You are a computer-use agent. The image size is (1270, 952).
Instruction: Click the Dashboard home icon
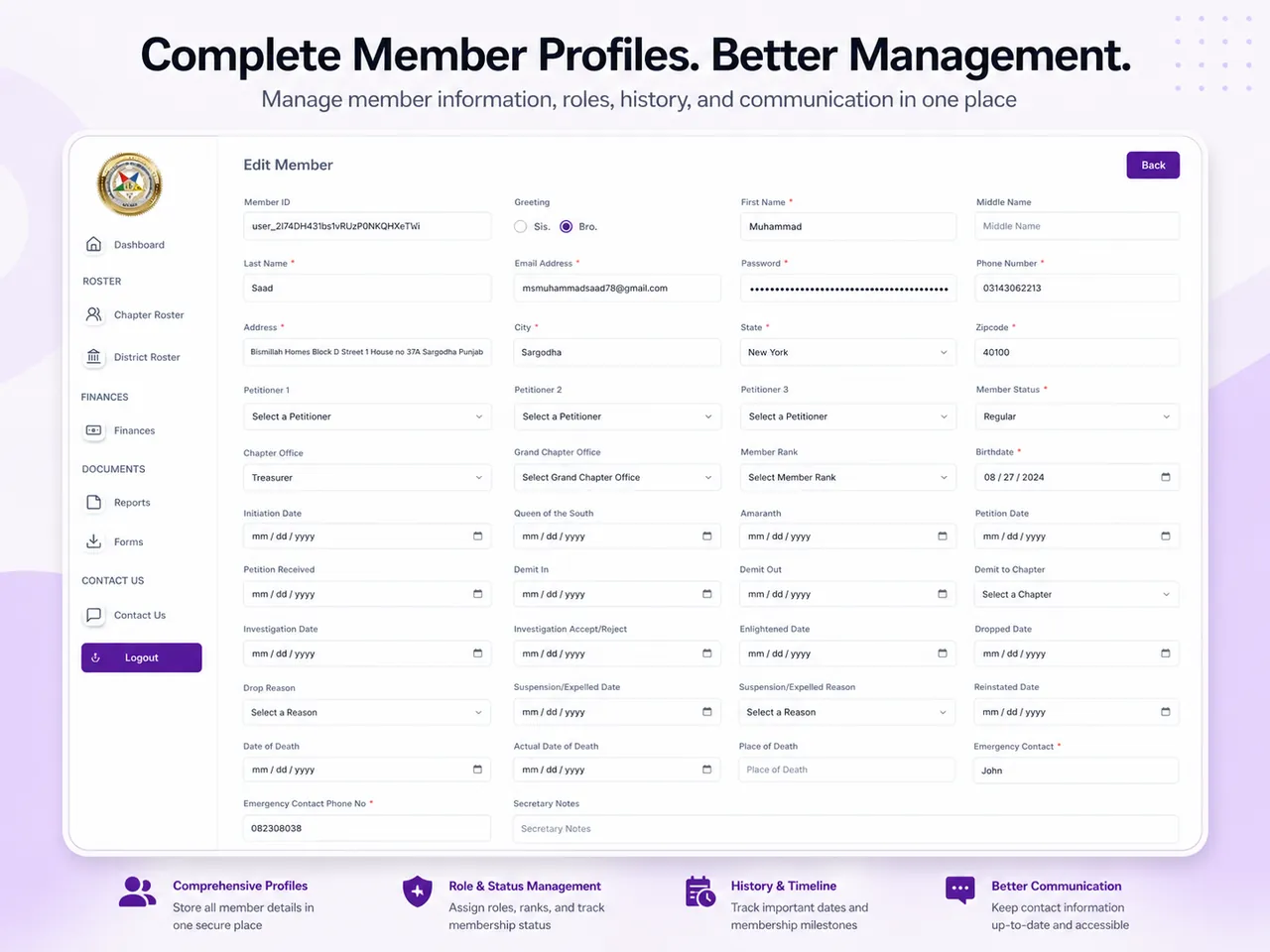(x=93, y=244)
